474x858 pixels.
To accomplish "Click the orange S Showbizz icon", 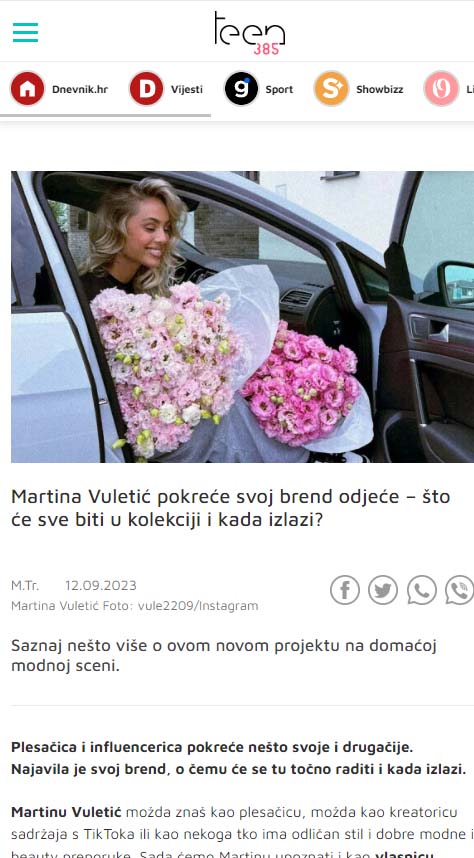I will pos(331,89).
